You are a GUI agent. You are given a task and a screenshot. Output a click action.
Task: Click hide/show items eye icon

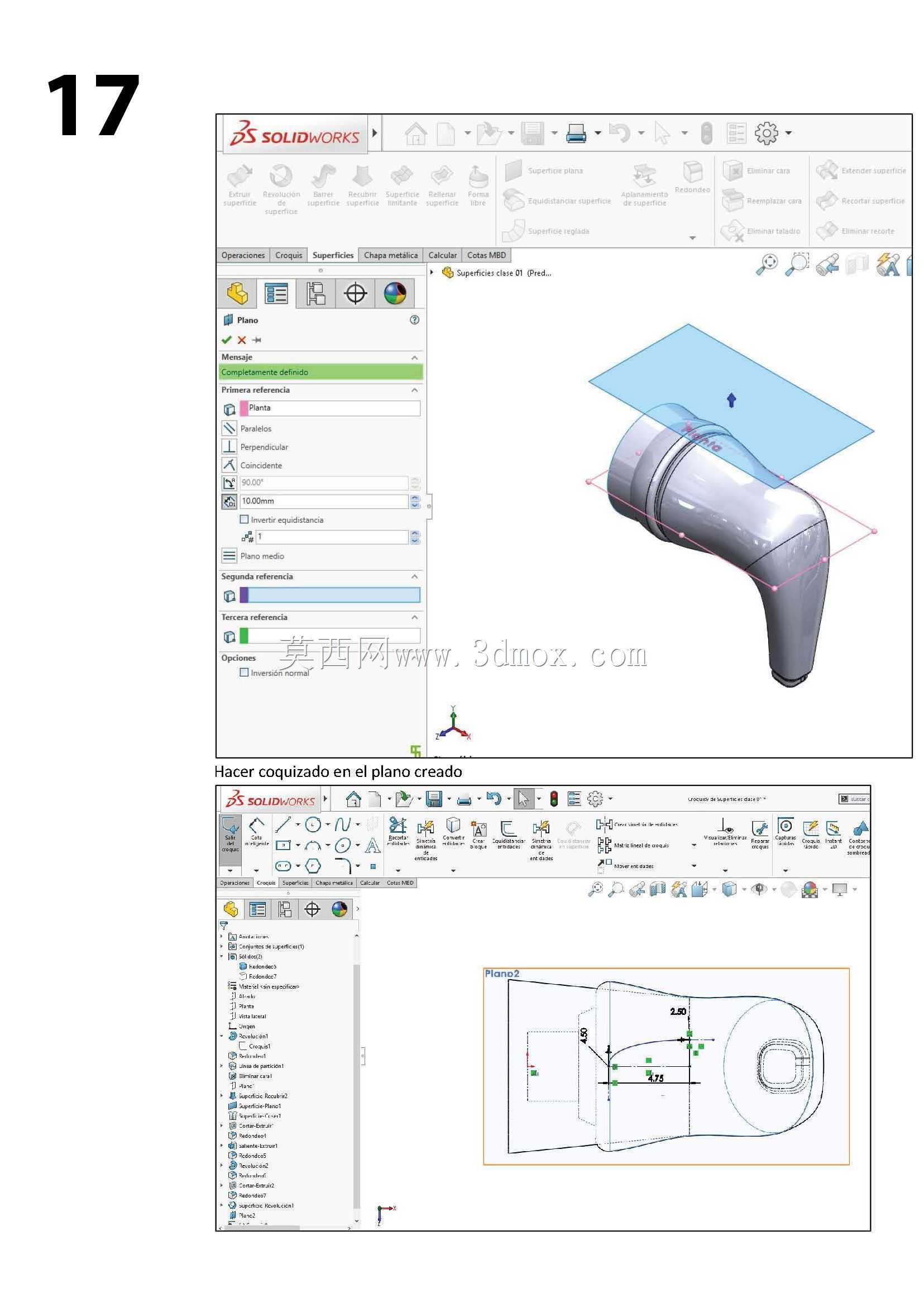click(x=758, y=889)
